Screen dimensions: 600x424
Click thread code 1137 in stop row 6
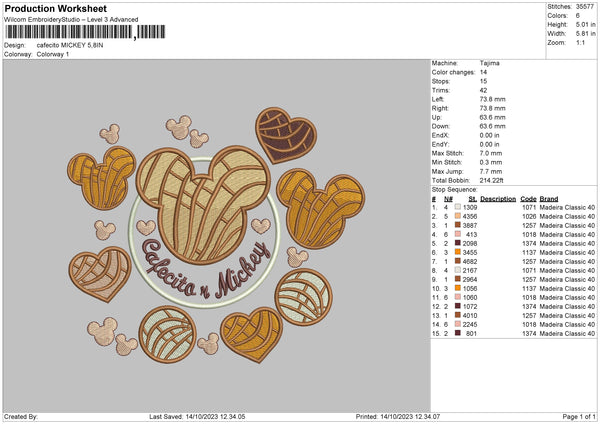click(x=529, y=252)
